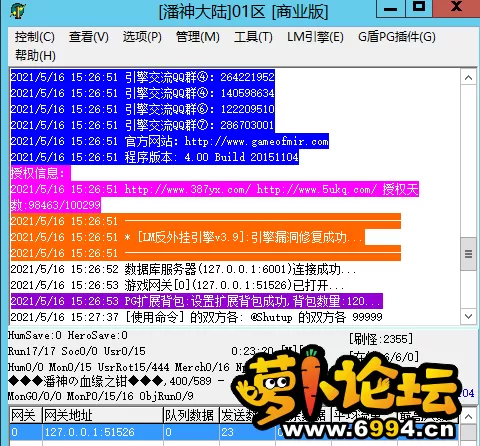Click gateway table scrollbar up arrow

click(x=468, y=416)
